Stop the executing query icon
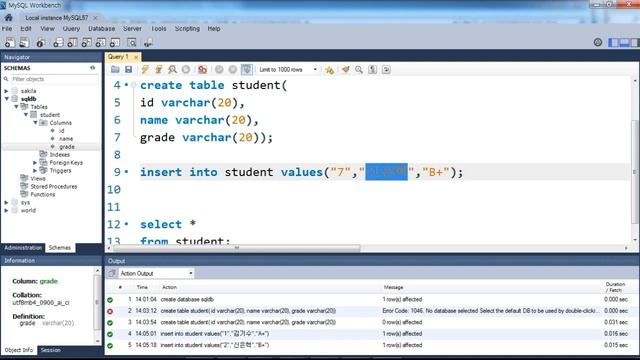This screenshot has width=640, height=360. [x=186, y=69]
